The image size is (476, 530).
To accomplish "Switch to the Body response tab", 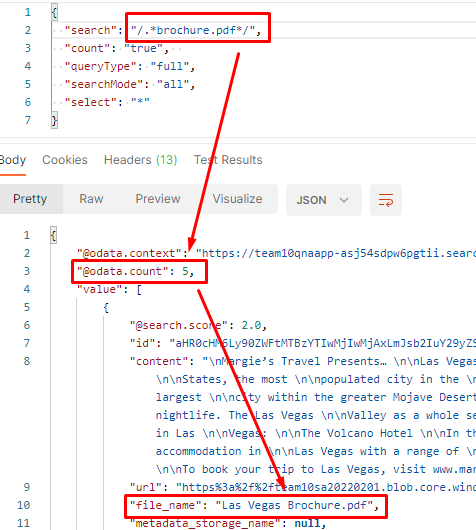I will [12, 160].
